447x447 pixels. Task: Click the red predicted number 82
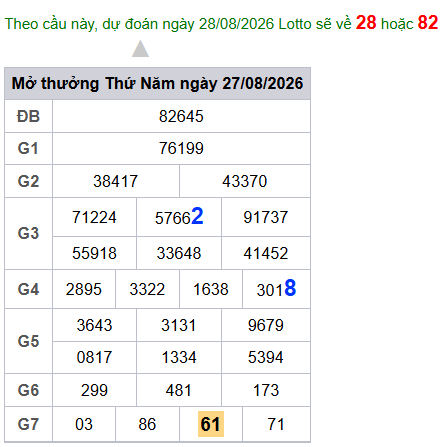coord(428,23)
